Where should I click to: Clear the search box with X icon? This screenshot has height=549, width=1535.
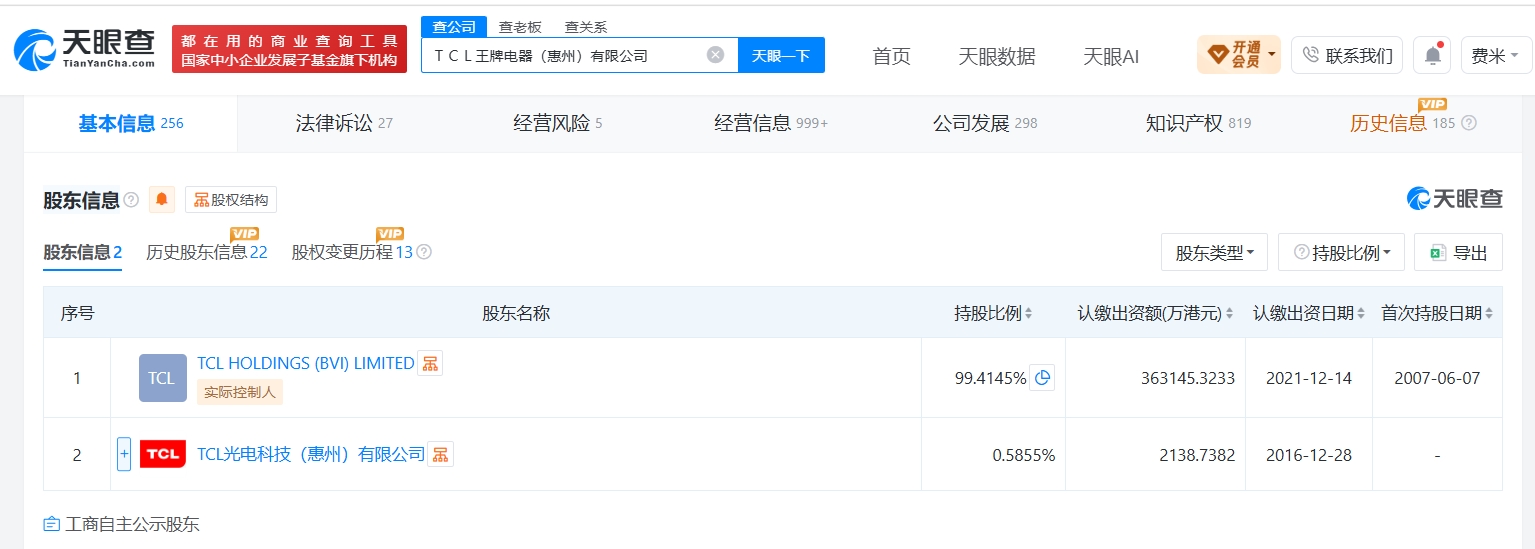715,55
